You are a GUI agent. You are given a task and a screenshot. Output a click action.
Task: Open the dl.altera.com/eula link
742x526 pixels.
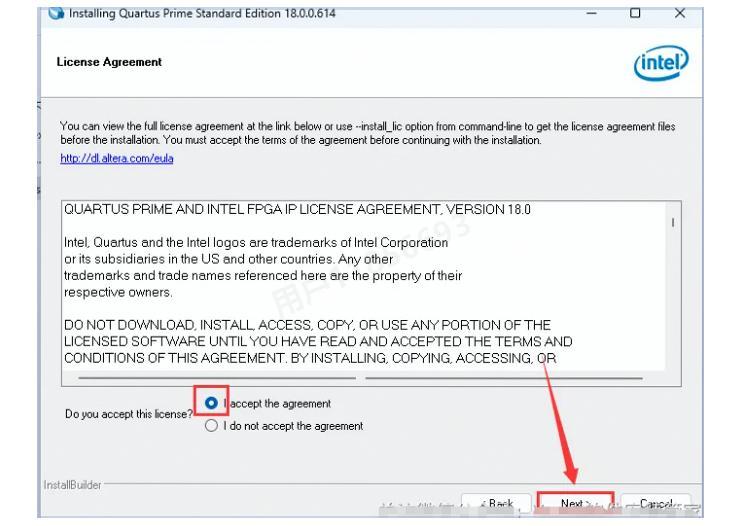pyautogui.click(x=117, y=158)
